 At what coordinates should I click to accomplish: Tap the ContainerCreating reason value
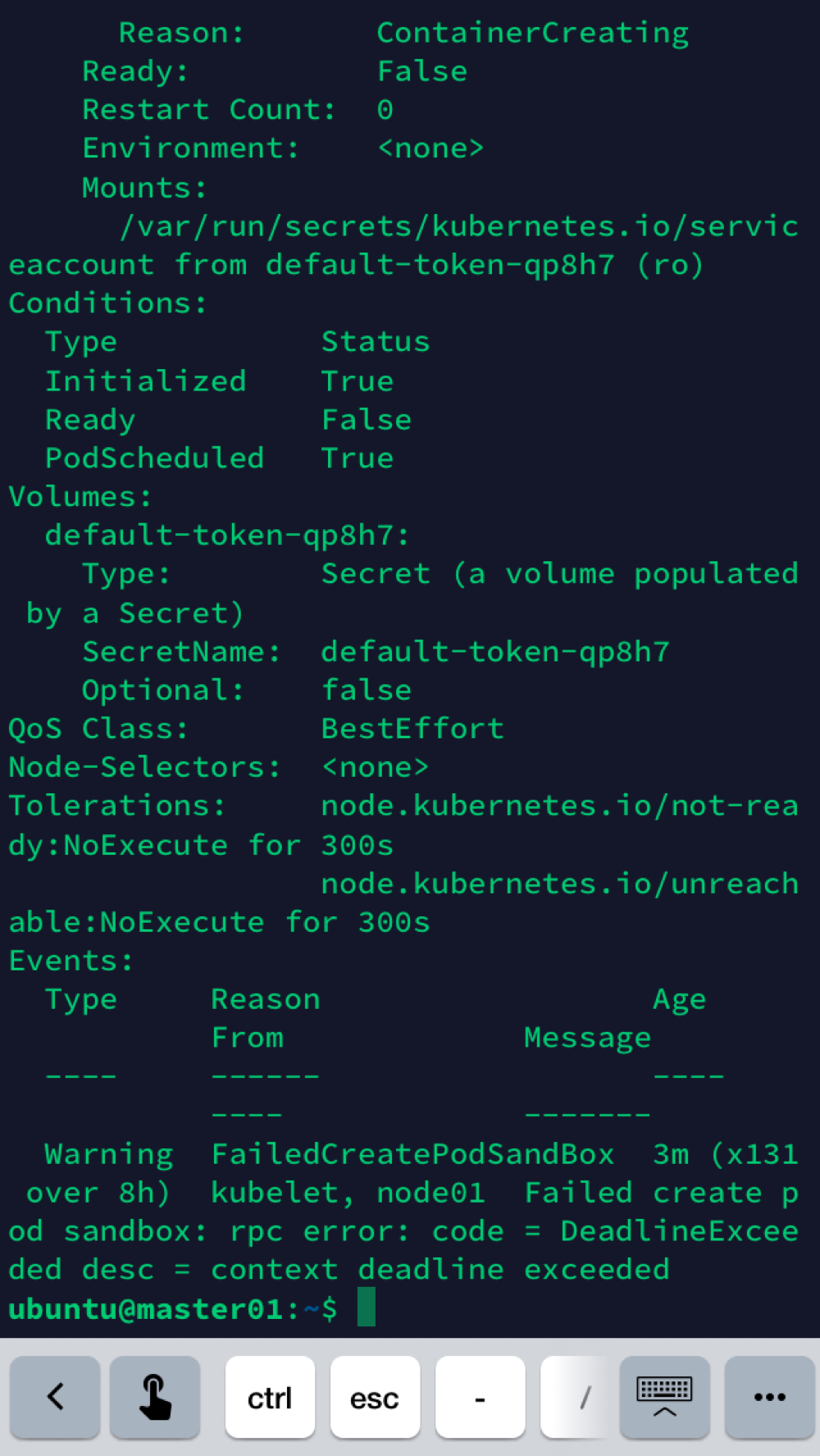(x=532, y=33)
